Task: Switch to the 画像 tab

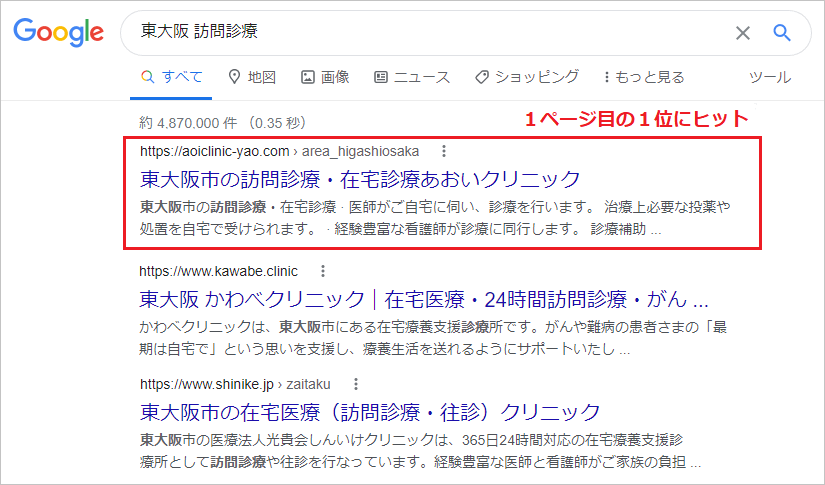Action: [x=325, y=77]
